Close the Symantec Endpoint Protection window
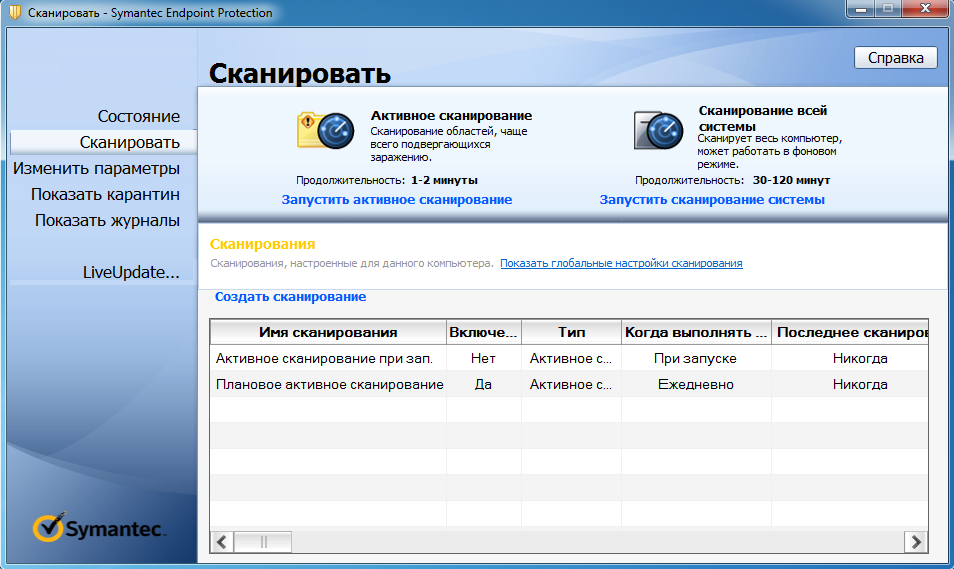The image size is (954, 569). coord(925,9)
